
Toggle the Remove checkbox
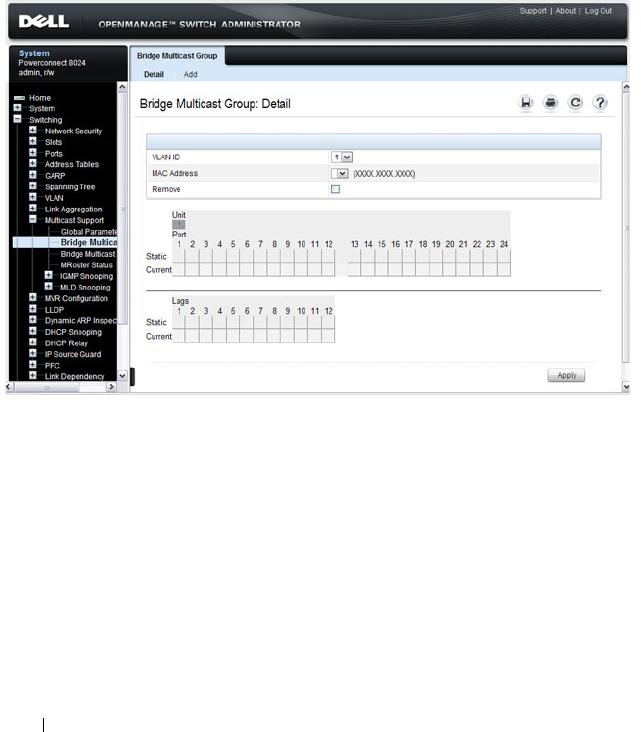coord(335,189)
